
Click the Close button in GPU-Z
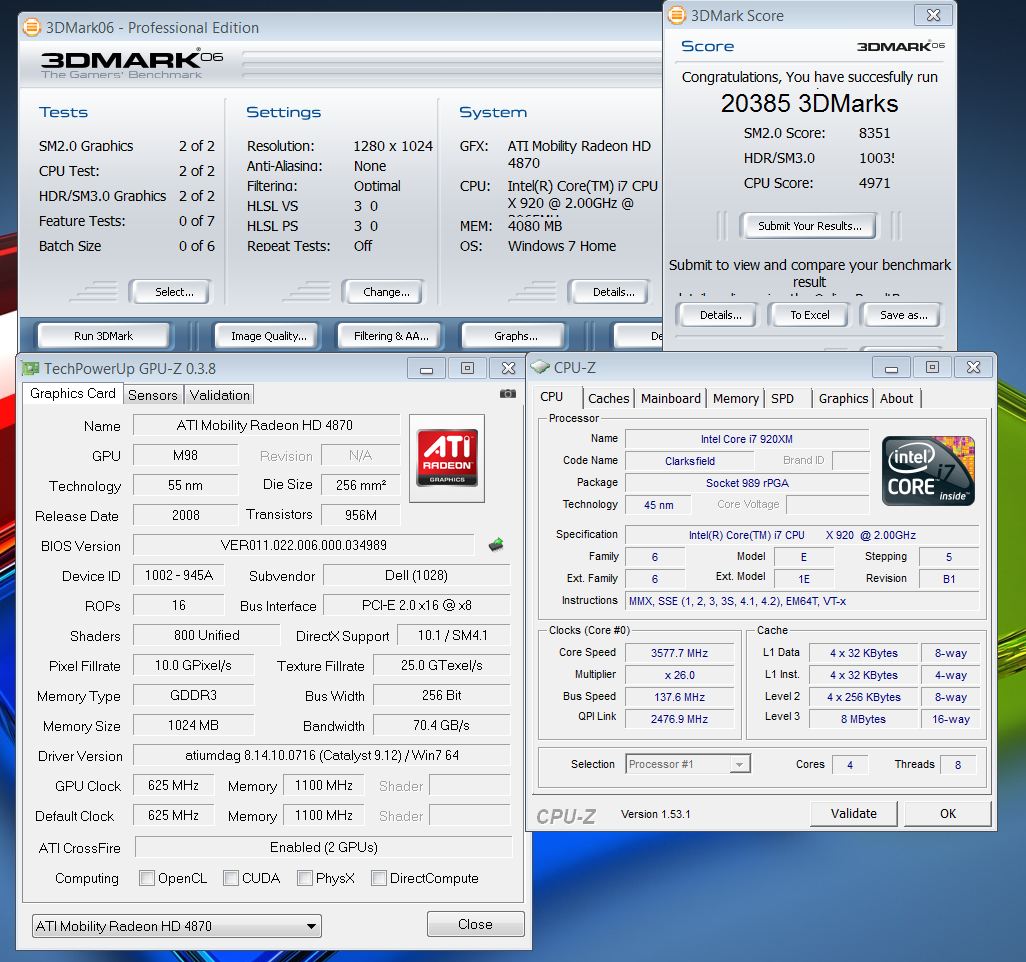pos(475,924)
